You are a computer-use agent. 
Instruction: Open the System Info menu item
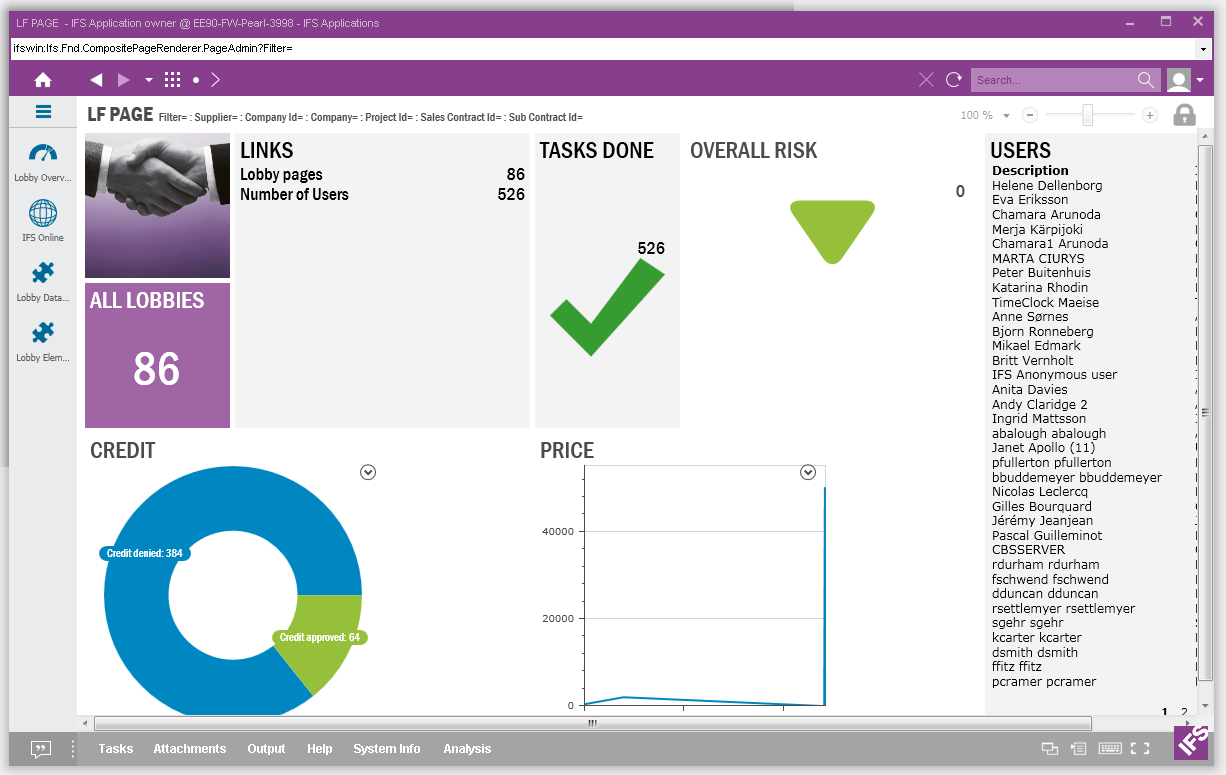pos(386,749)
